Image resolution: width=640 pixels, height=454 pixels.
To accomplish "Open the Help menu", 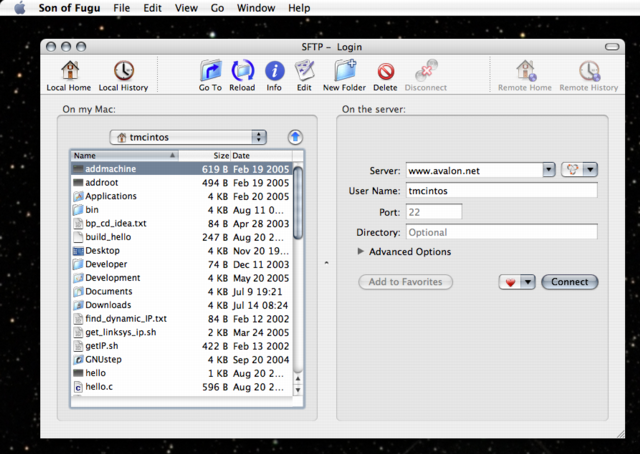I will click(299, 8).
